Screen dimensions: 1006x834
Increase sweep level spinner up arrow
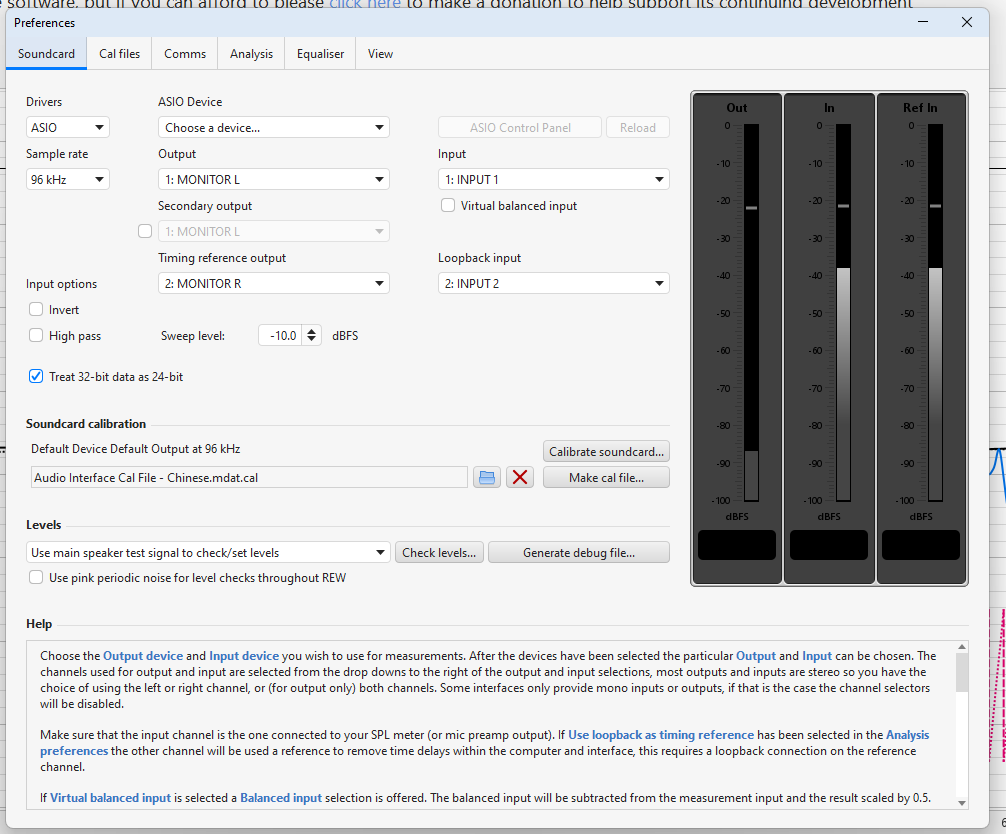tap(312, 331)
